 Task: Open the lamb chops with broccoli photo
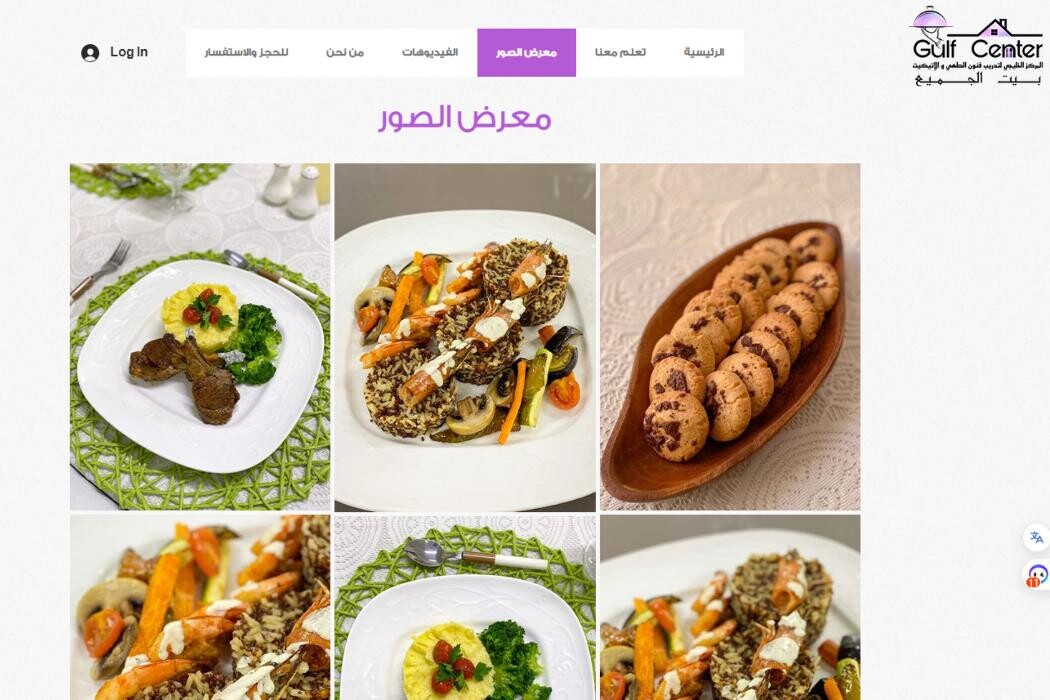(200, 337)
